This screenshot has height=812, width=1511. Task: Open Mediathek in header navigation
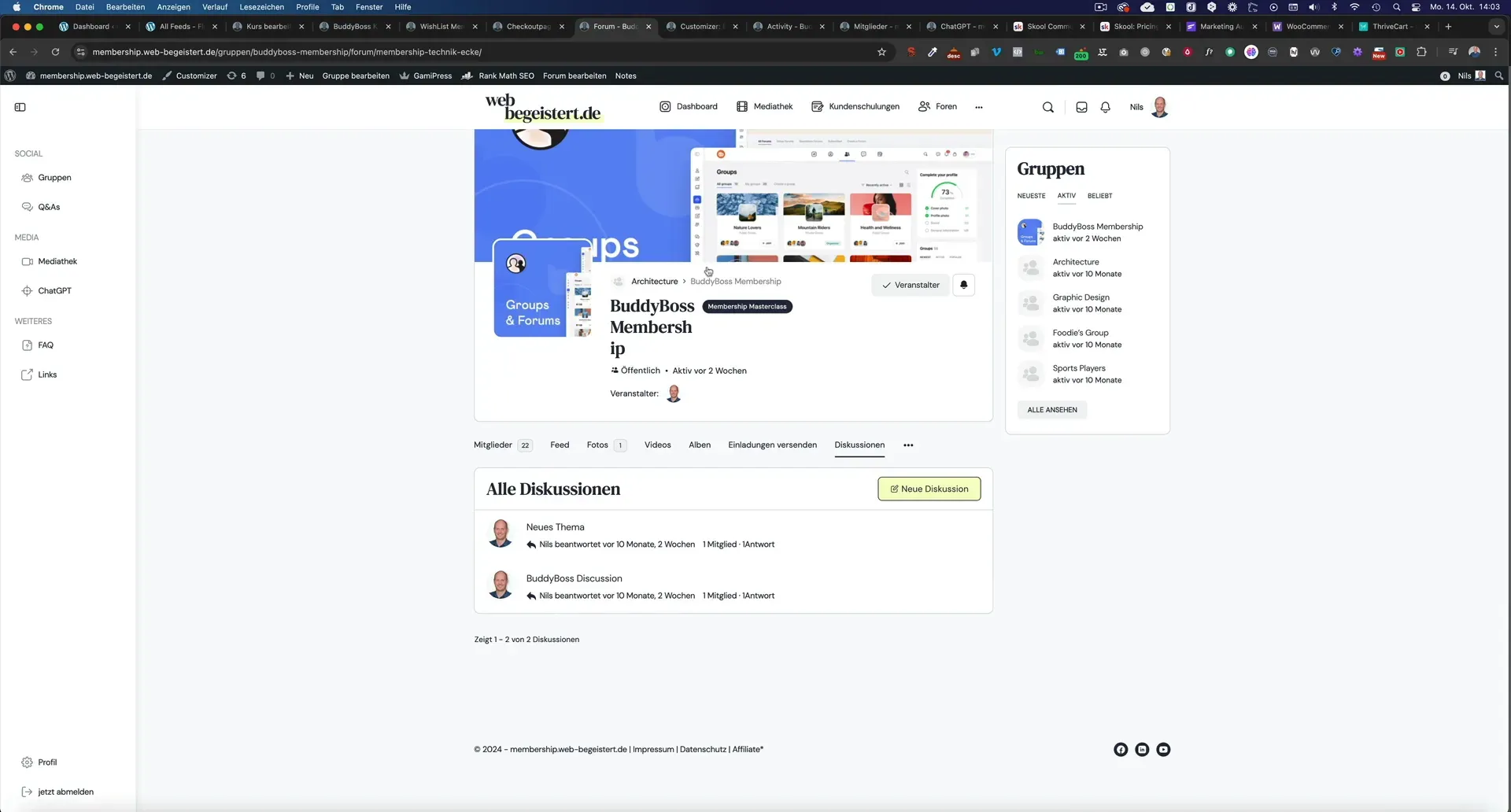pyautogui.click(x=764, y=107)
